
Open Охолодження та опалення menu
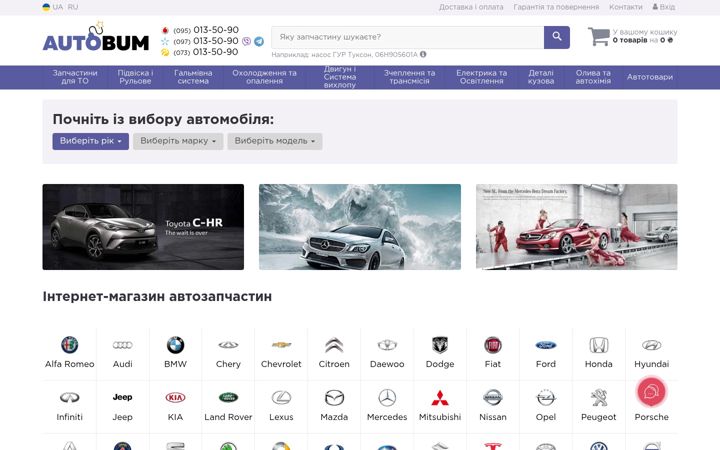[264, 77]
